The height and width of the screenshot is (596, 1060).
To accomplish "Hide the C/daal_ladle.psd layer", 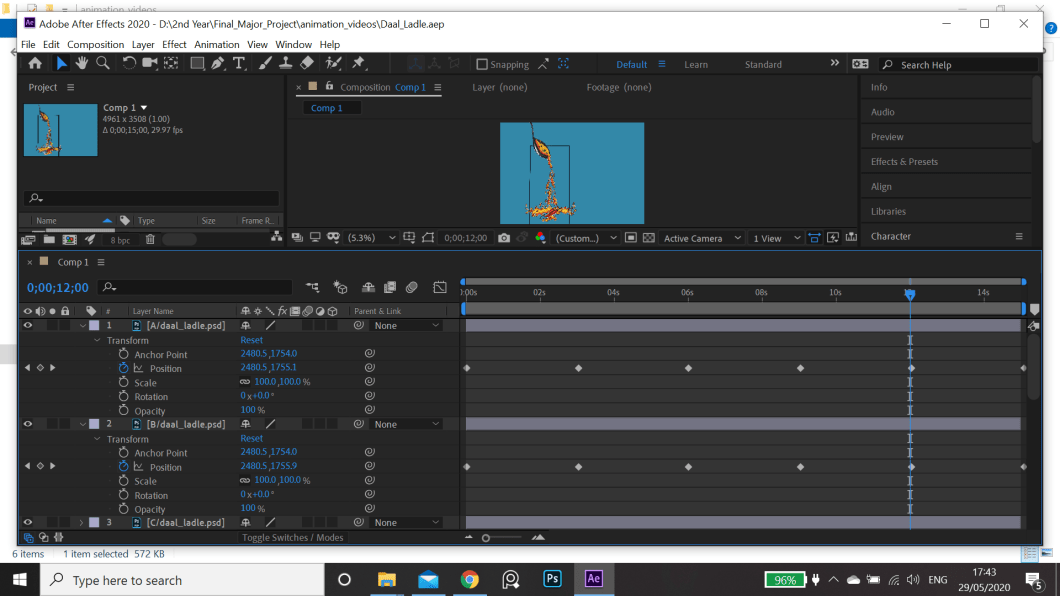I will (28, 522).
